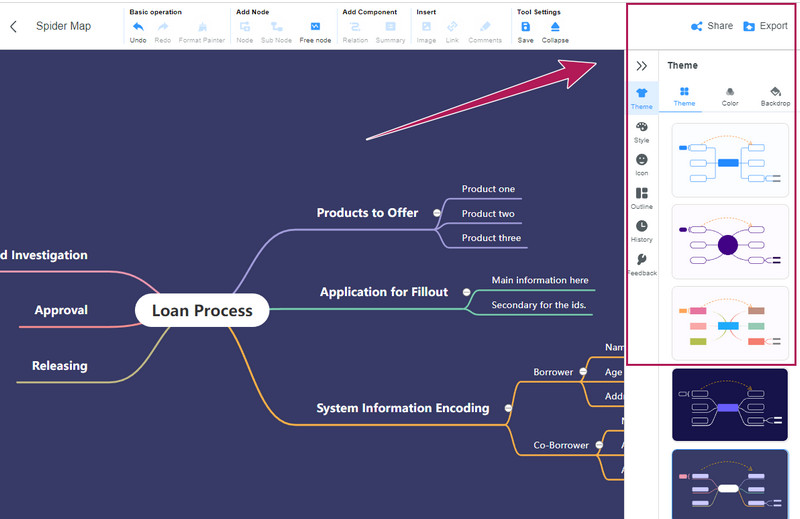Switch to the Color tab
Screen dimensions: 800x519
730,96
